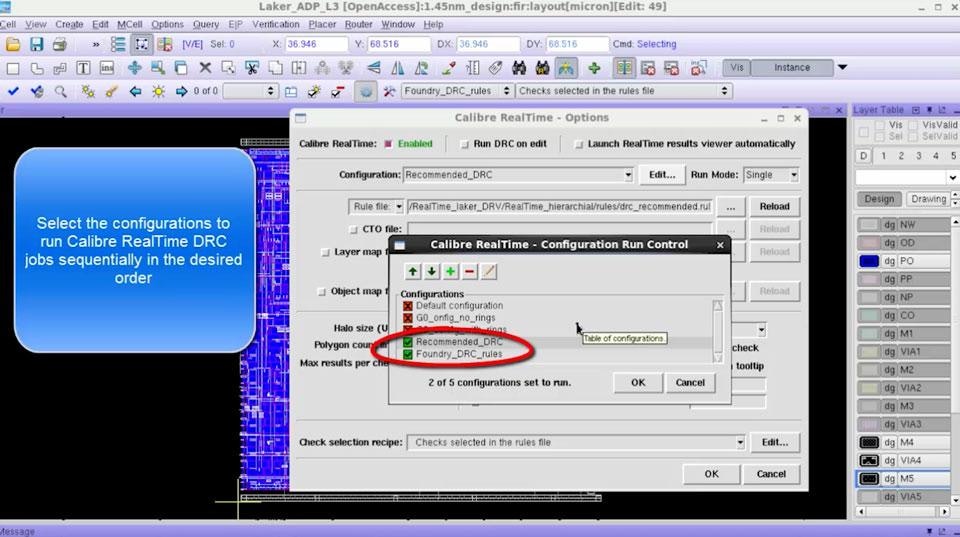The height and width of the screenshot is (537, 960).
Task: Move configuration up with green up arrow
Action: [413, 271]
